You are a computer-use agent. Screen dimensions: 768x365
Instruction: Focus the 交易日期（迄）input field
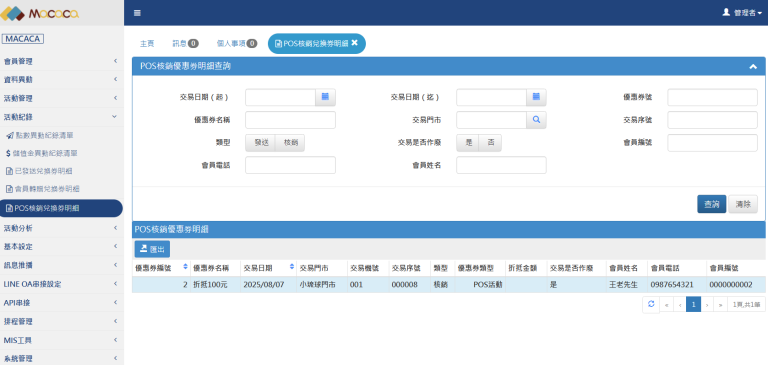[491, 97]
